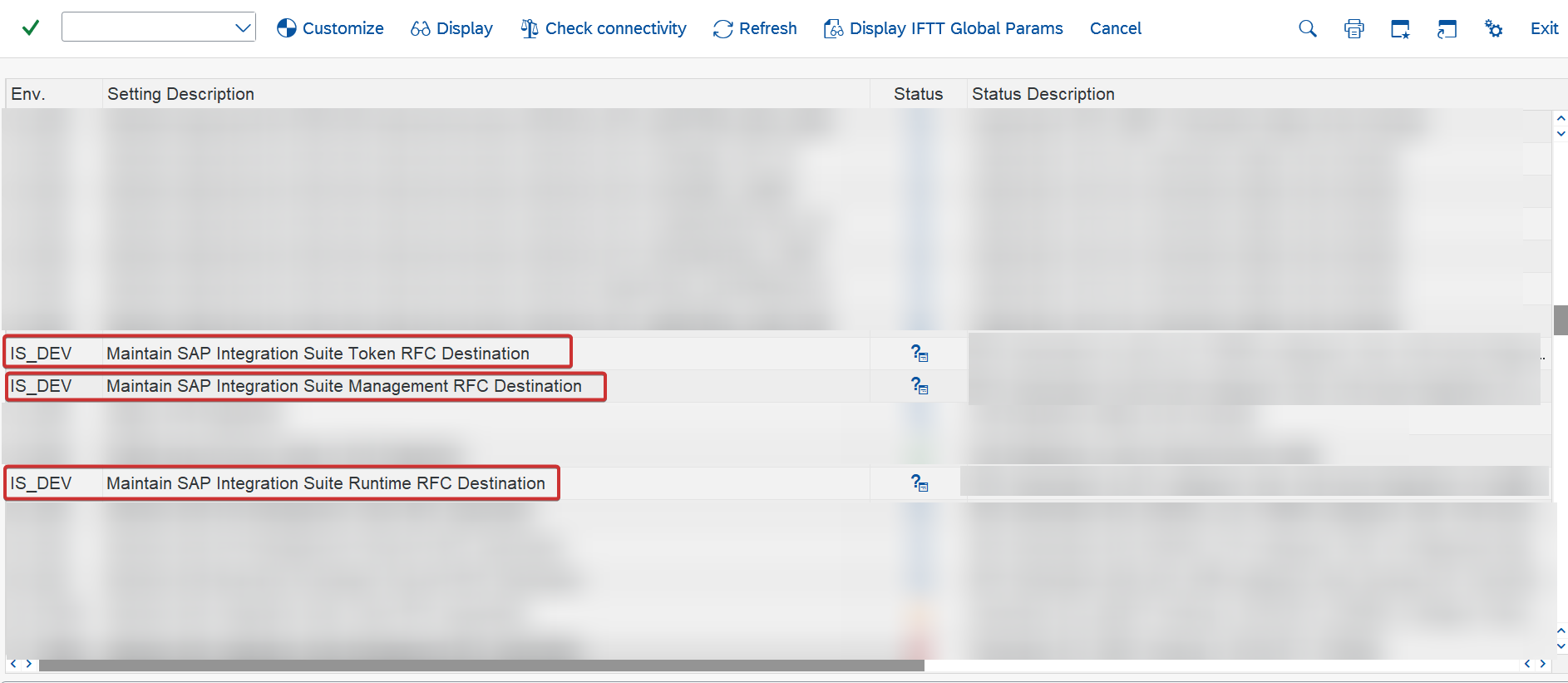Click IS_DEV cell in Token RFC row
This screenshot has width=1568, height=683.
click(x=42, y=354)
